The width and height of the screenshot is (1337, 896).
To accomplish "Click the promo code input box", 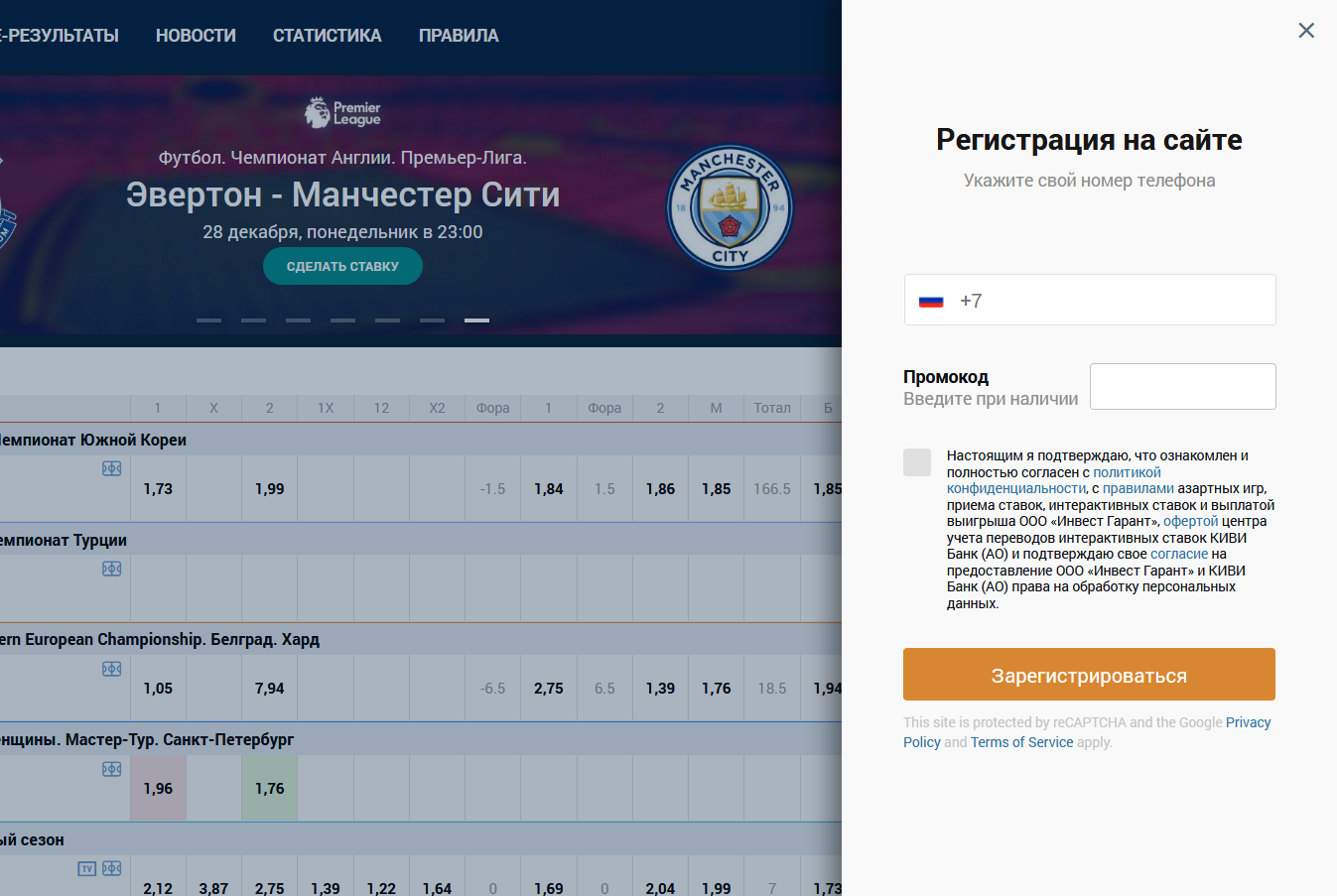I will tap(1182, 387).
